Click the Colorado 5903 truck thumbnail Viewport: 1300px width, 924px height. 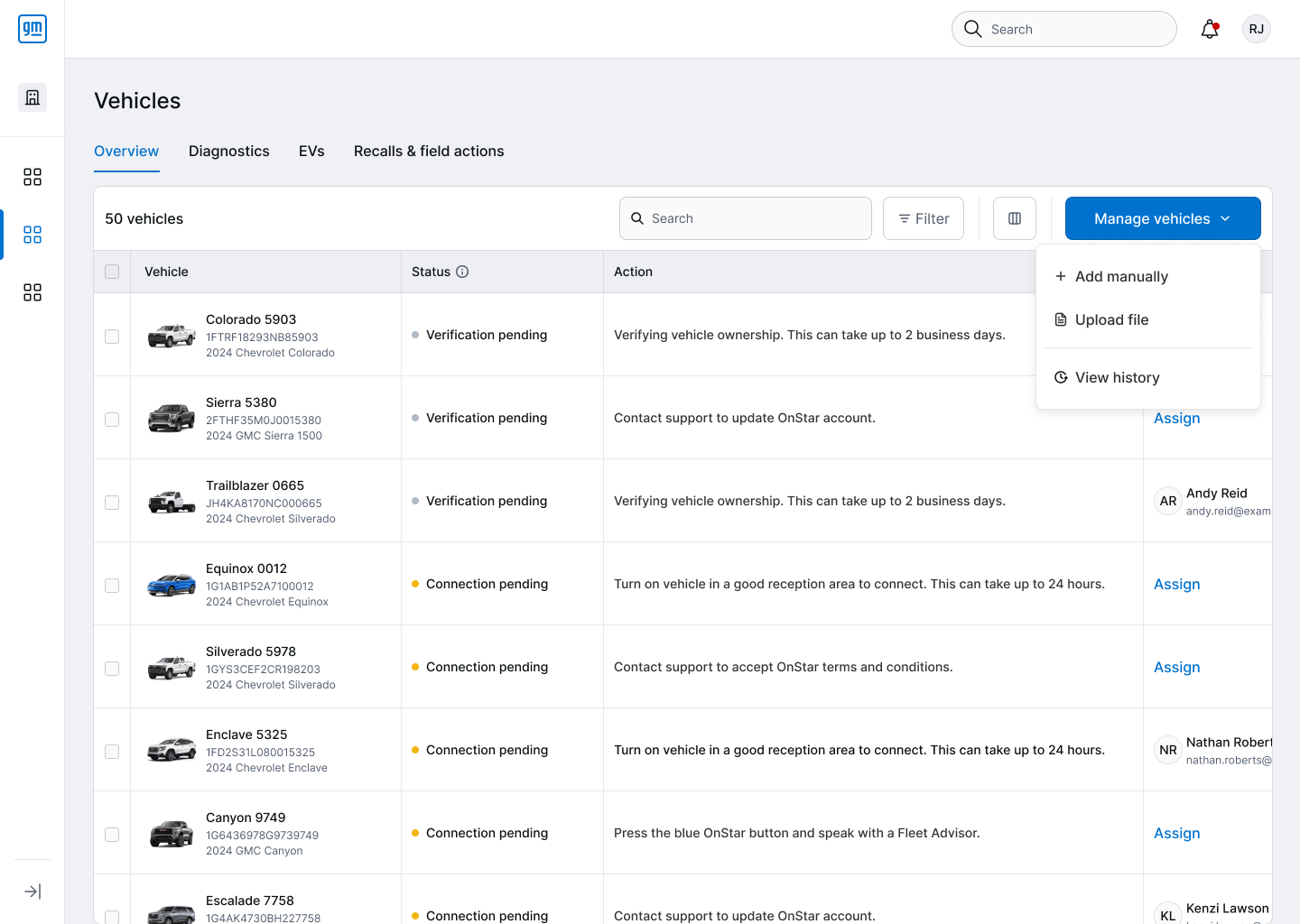(x=172, y=336)
